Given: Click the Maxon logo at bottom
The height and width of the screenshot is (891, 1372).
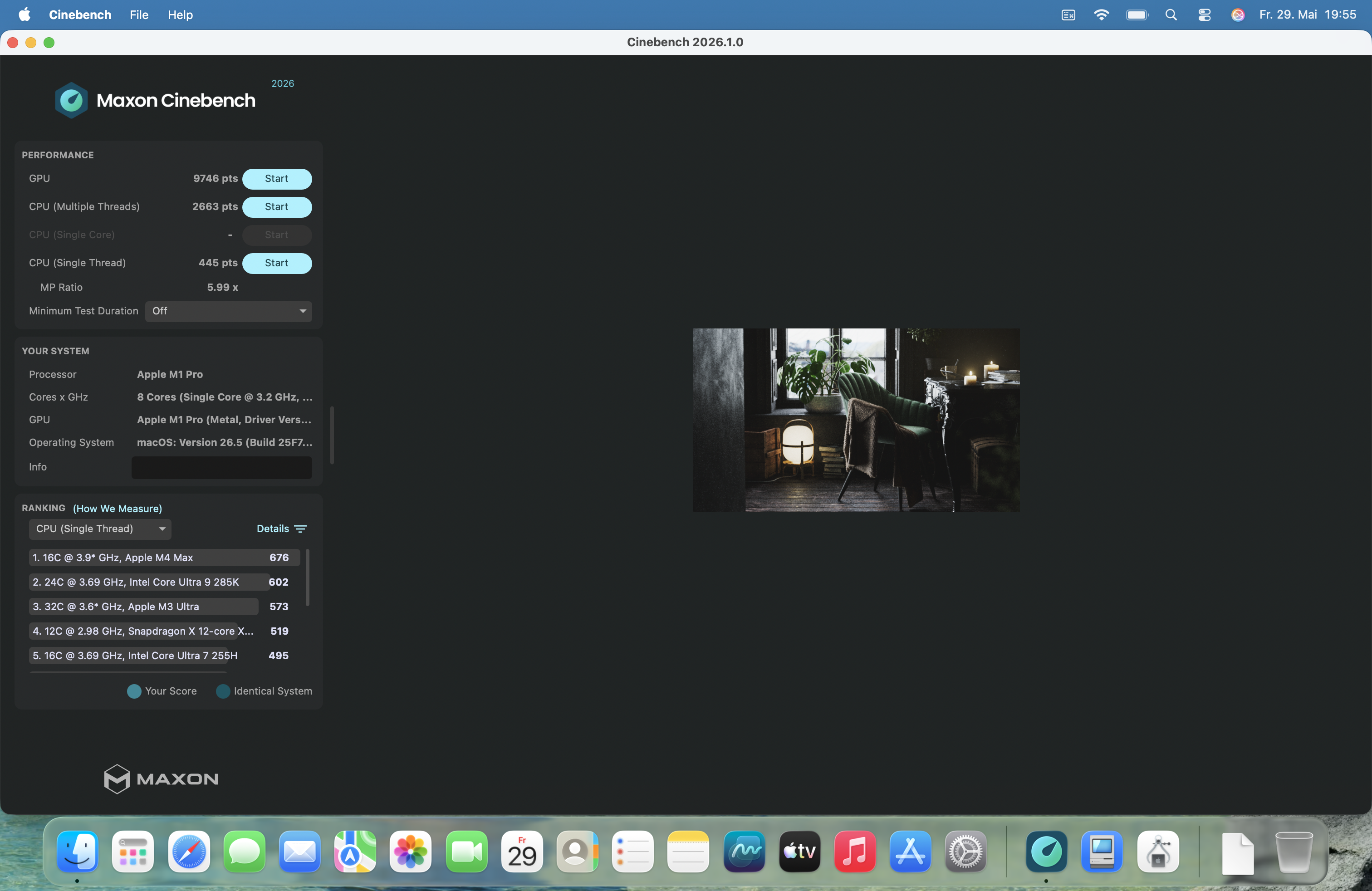Looking at the screenshot, I should click(x=161, y=779).
